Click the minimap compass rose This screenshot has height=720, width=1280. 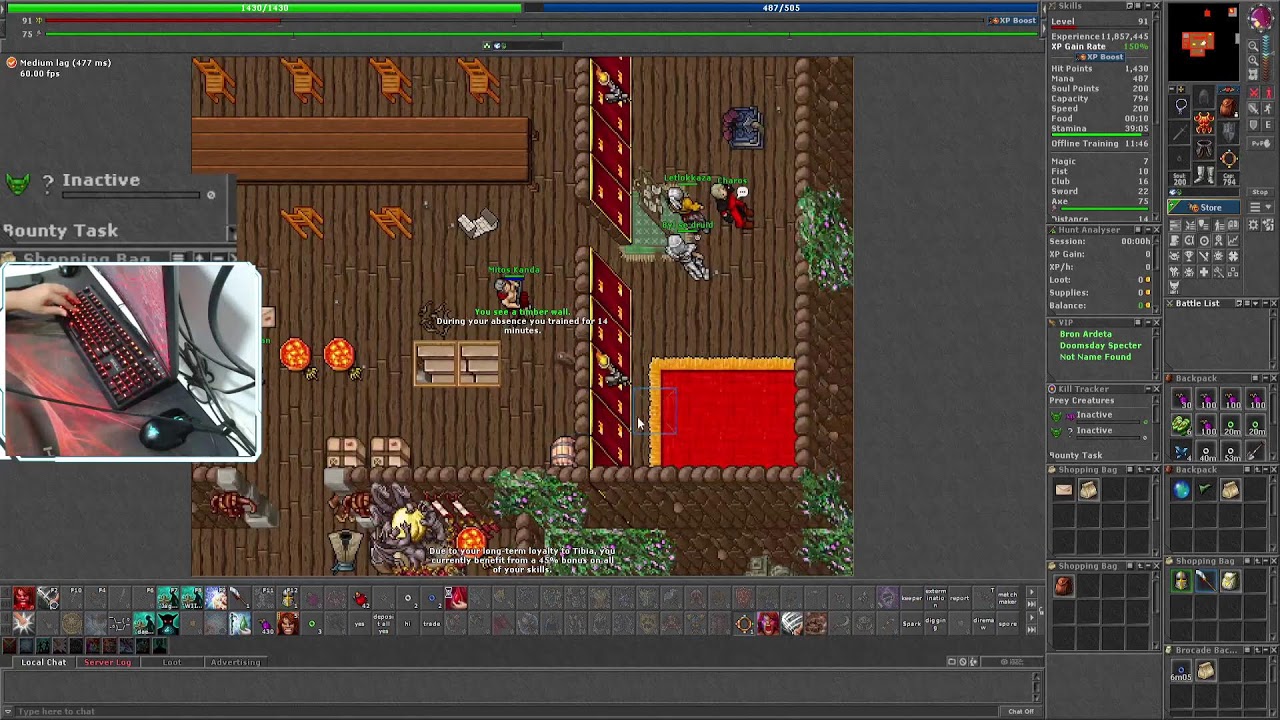pos(1261,17)
